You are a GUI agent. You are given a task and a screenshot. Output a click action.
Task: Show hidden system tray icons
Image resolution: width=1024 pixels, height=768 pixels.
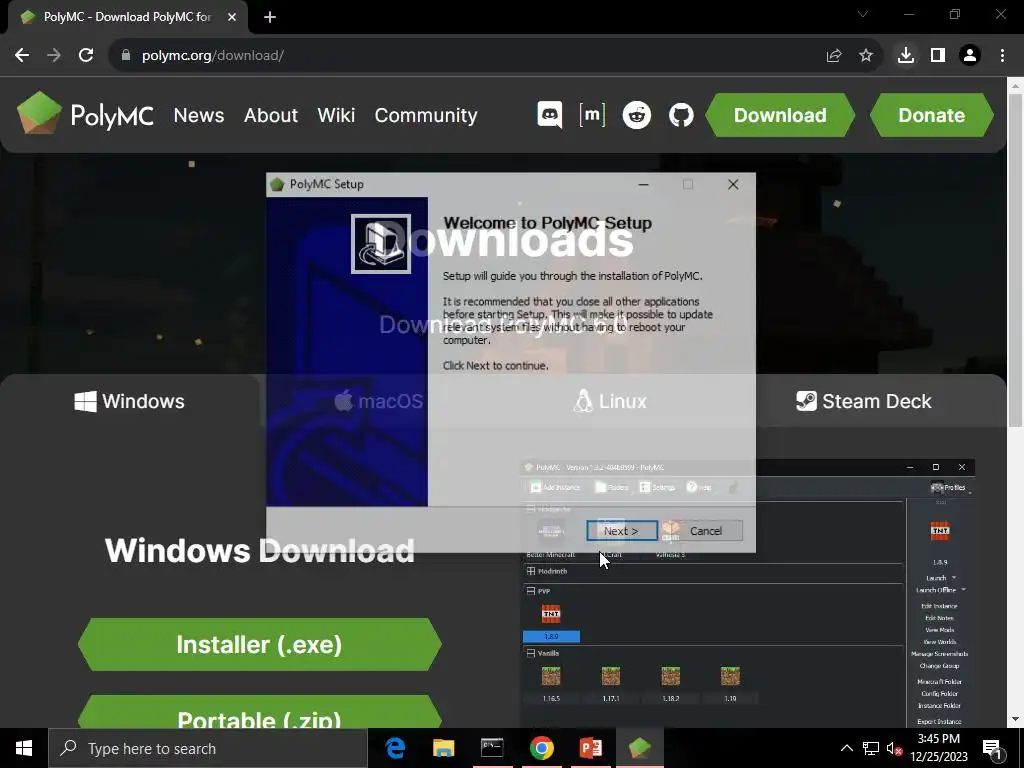click(846, 748)
